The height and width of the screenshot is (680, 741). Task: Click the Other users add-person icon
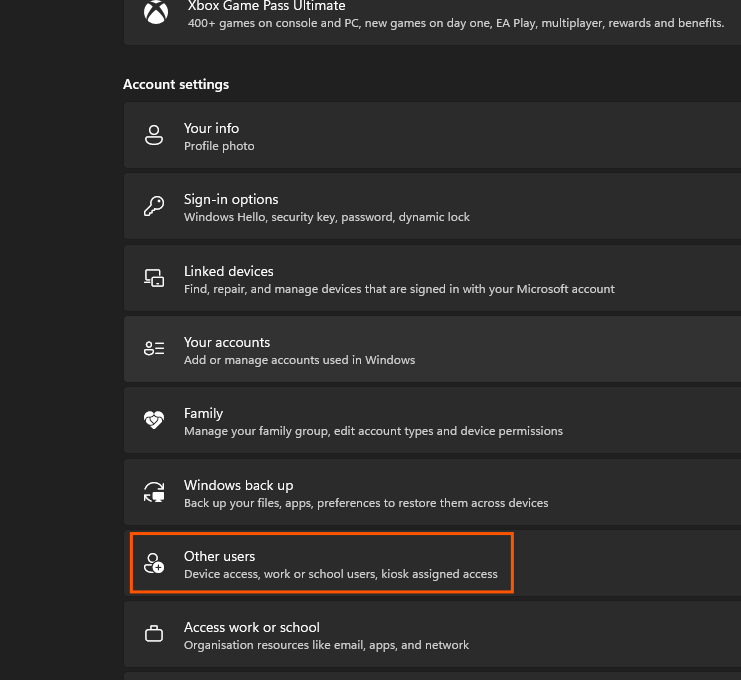pos(154,563)
